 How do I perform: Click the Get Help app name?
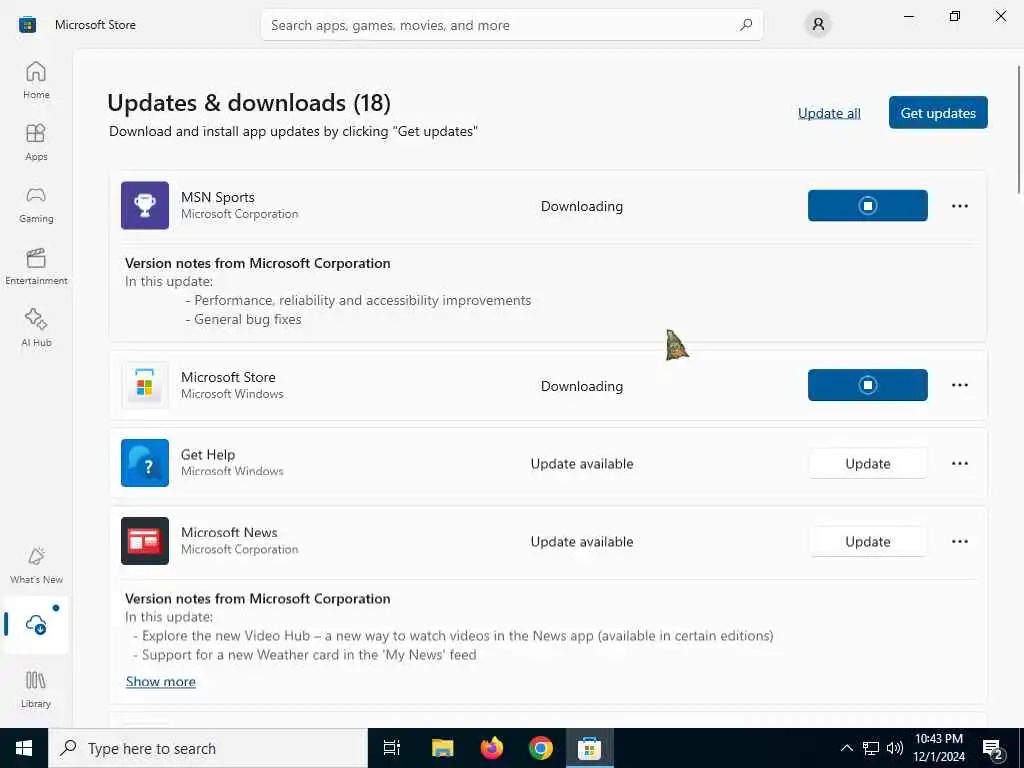click(208, 455)
